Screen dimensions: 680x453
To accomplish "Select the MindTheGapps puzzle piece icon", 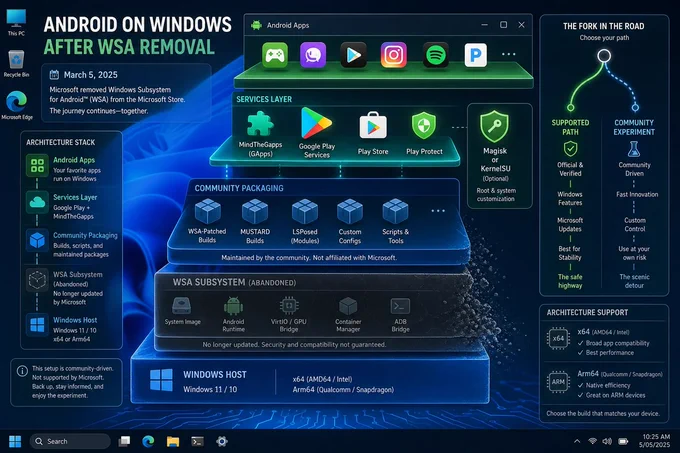I will point(260,124).
